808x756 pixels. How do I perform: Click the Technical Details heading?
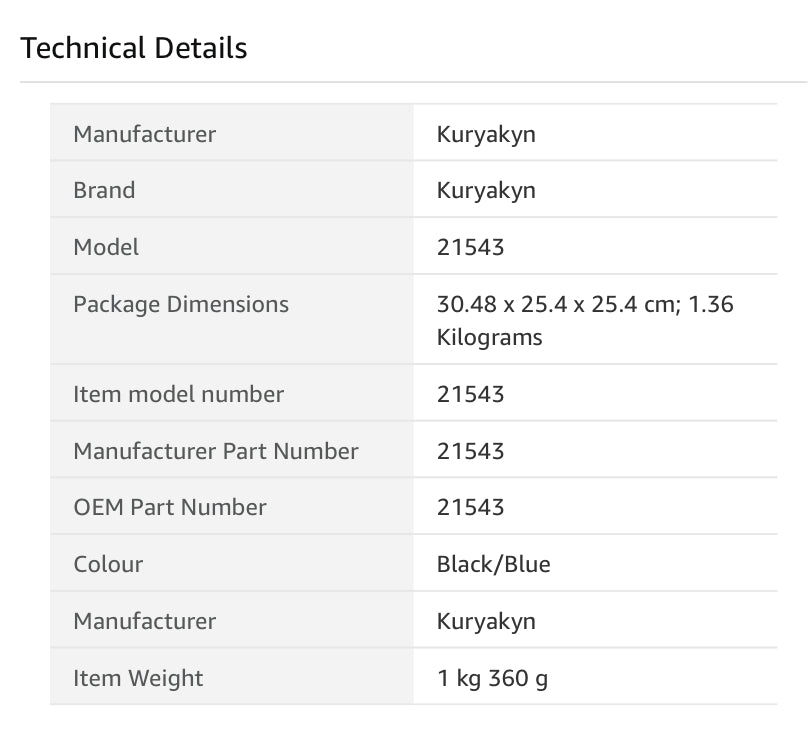tap(134, 48)
